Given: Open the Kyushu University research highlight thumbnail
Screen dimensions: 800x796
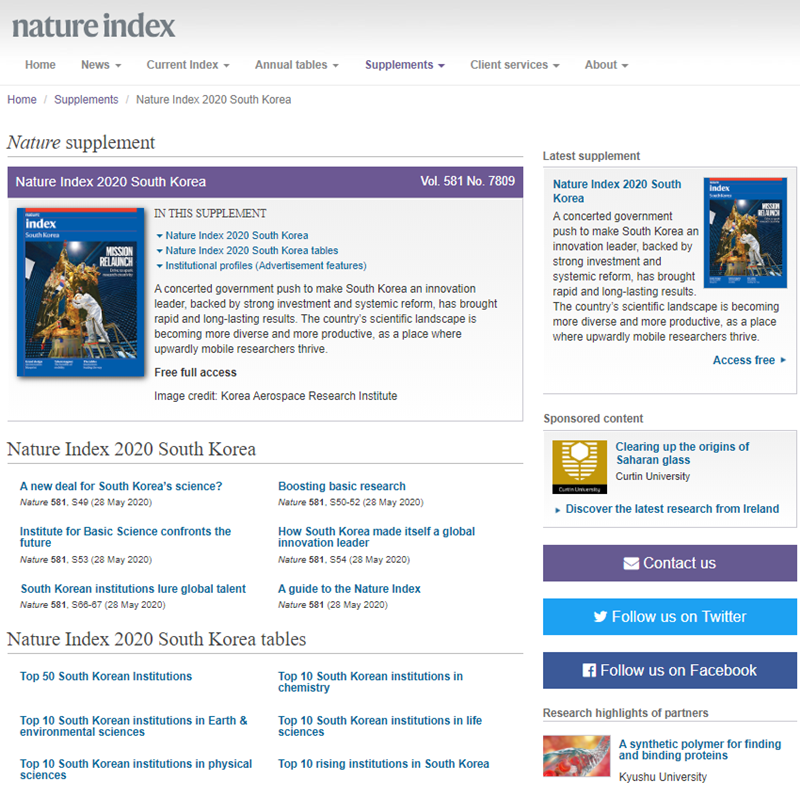Looking at the screenshot, I should pos(576,756).
